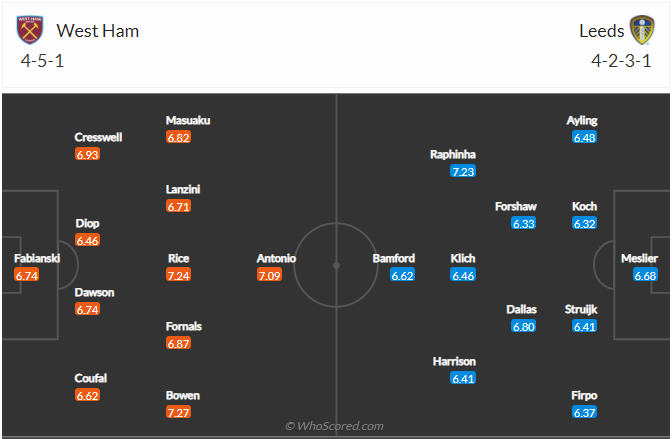This screenshot has width=672, height=439.
Task: Open the Leeds team name link
Action: [601, 30]
